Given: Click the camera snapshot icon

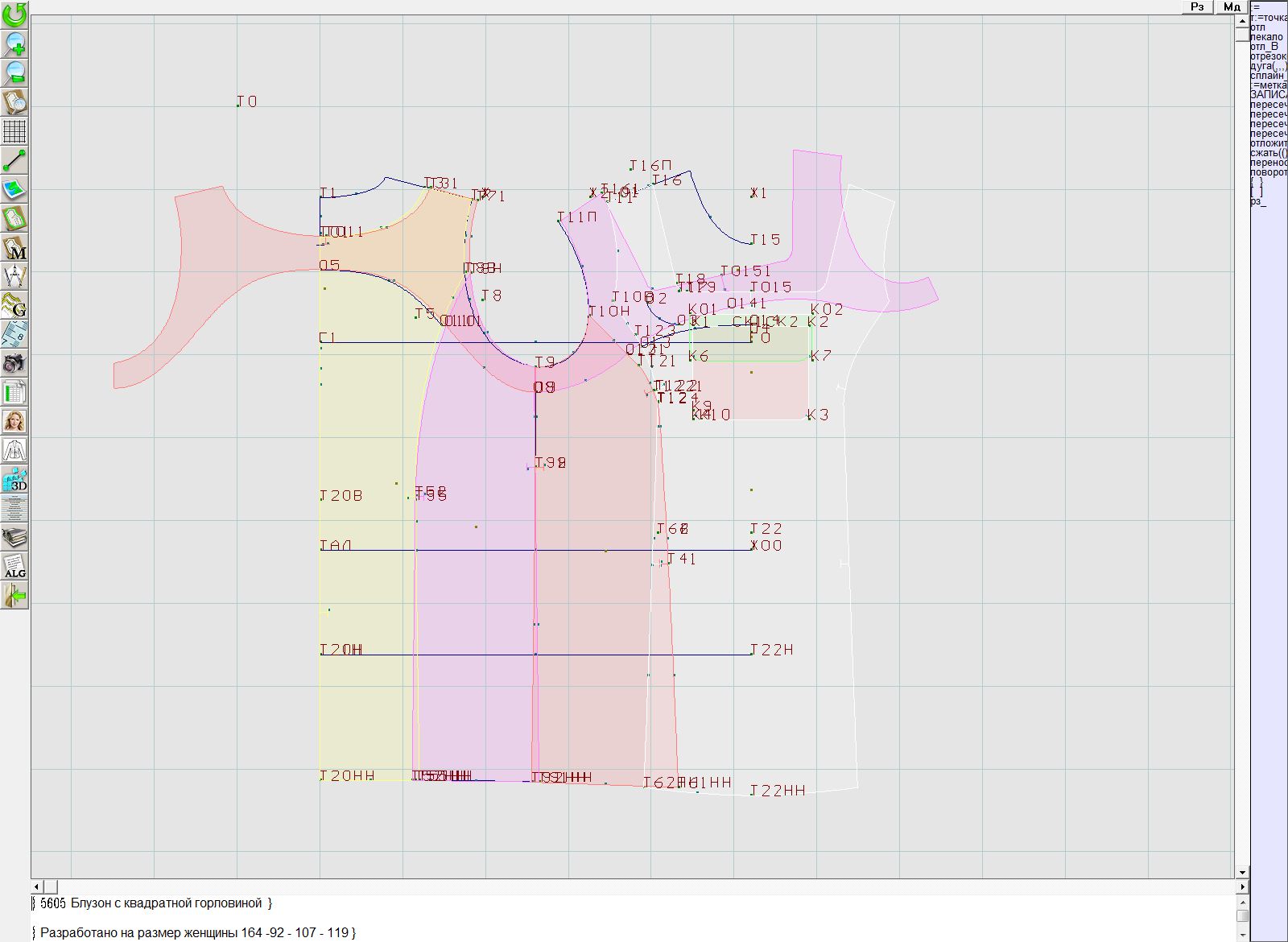Looking at the screenshot, I should [x=14, y=363].
